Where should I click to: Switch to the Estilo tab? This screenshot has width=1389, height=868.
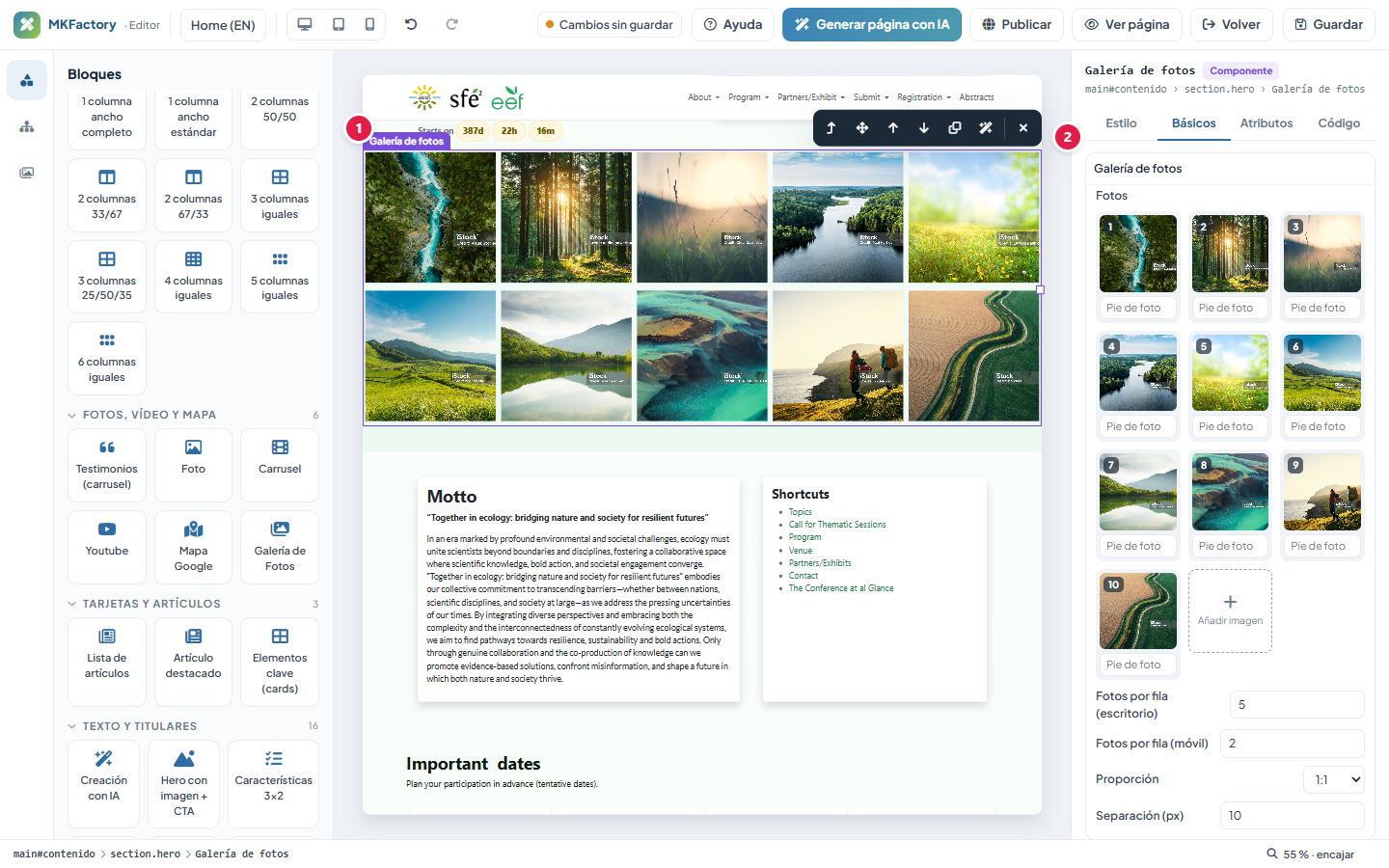pyautogui.click(x=1121, y=123)
